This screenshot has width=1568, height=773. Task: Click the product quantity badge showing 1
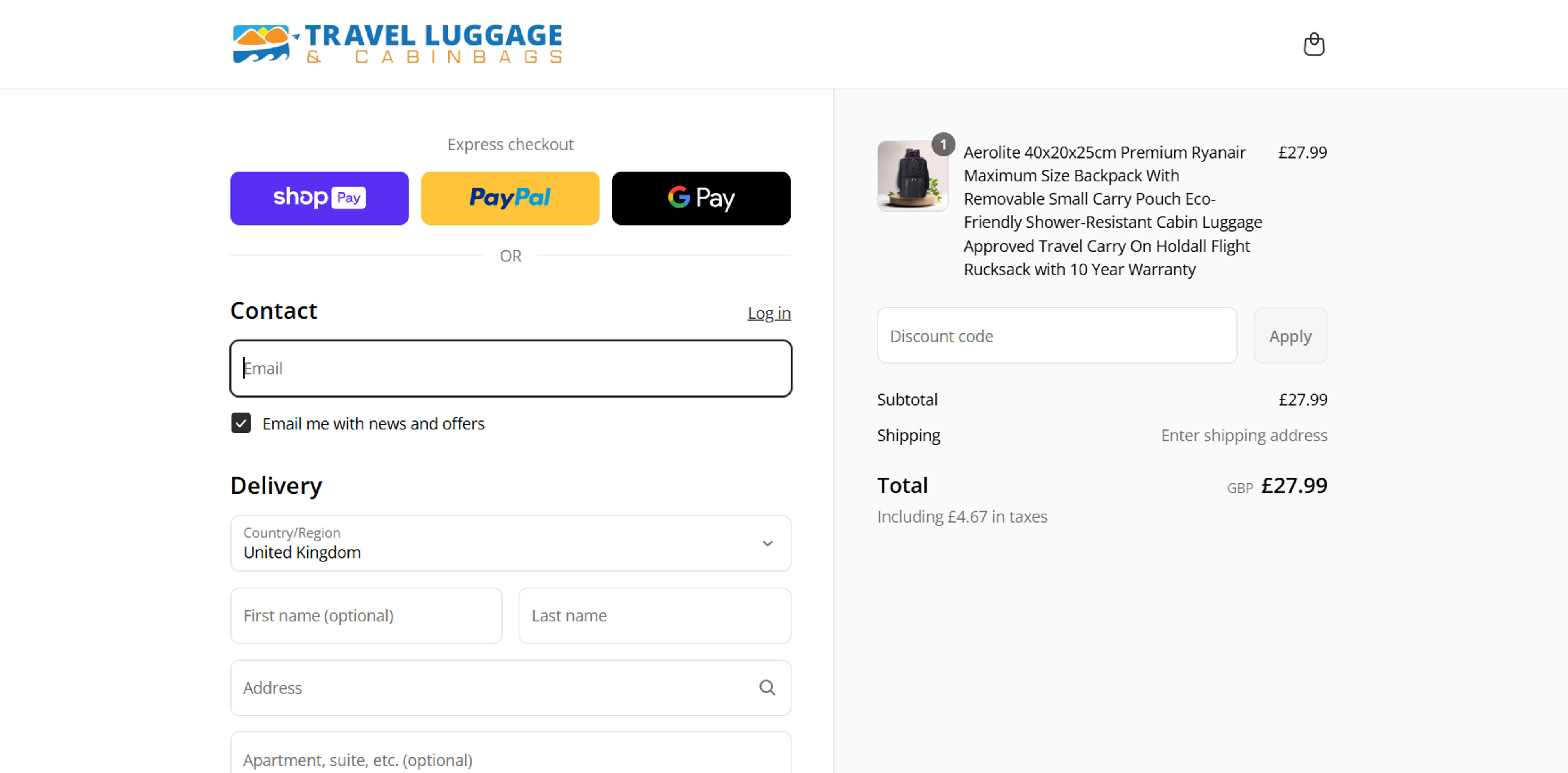tap(943, 144)
